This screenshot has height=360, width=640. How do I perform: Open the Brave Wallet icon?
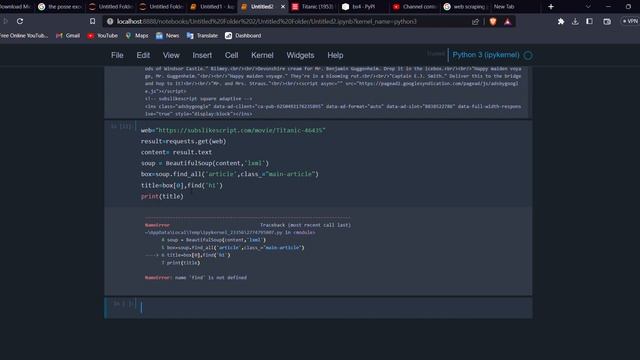pos(607,22)
